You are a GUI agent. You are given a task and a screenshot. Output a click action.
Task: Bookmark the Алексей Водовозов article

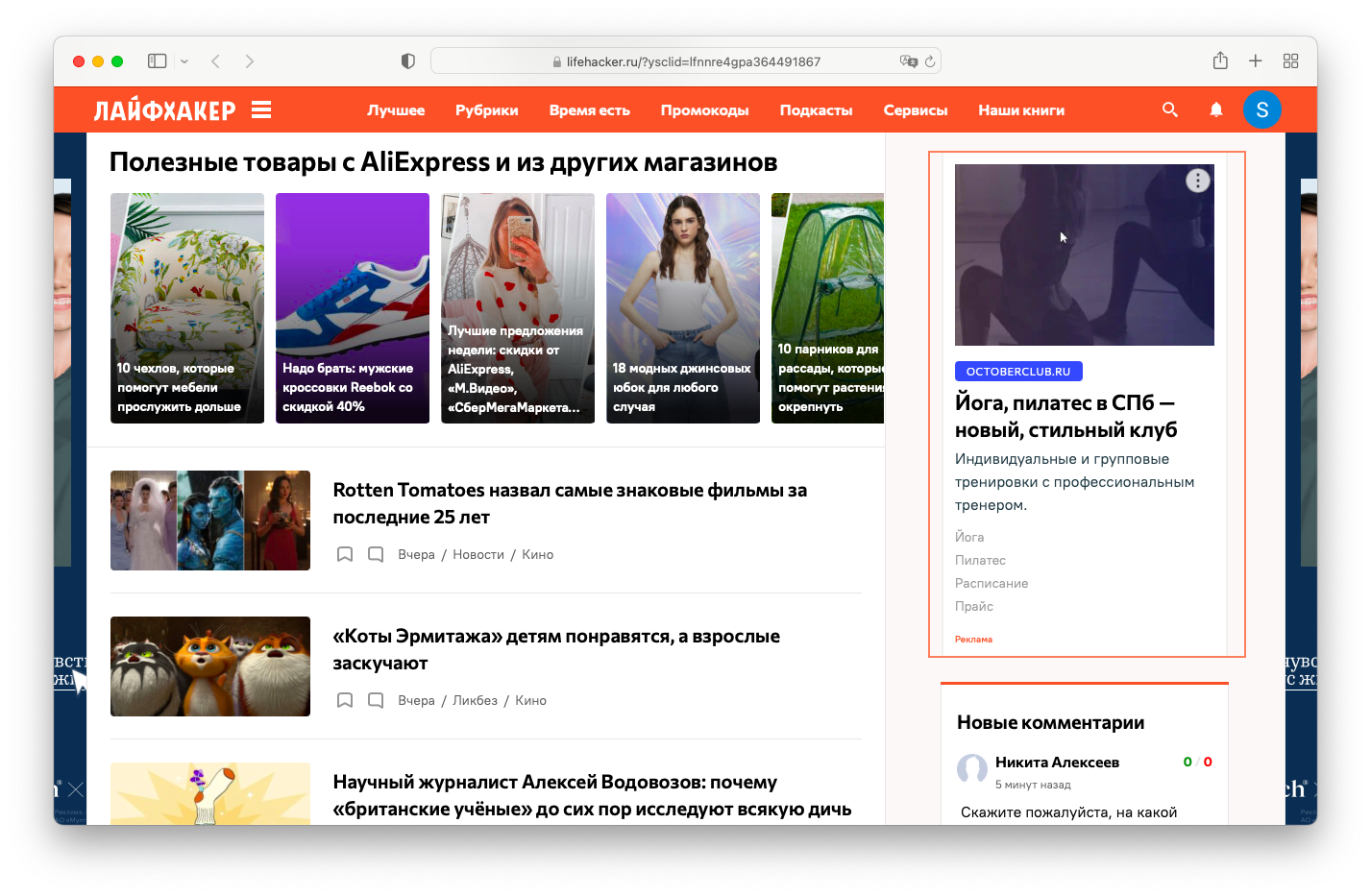[x=344, y=845]
